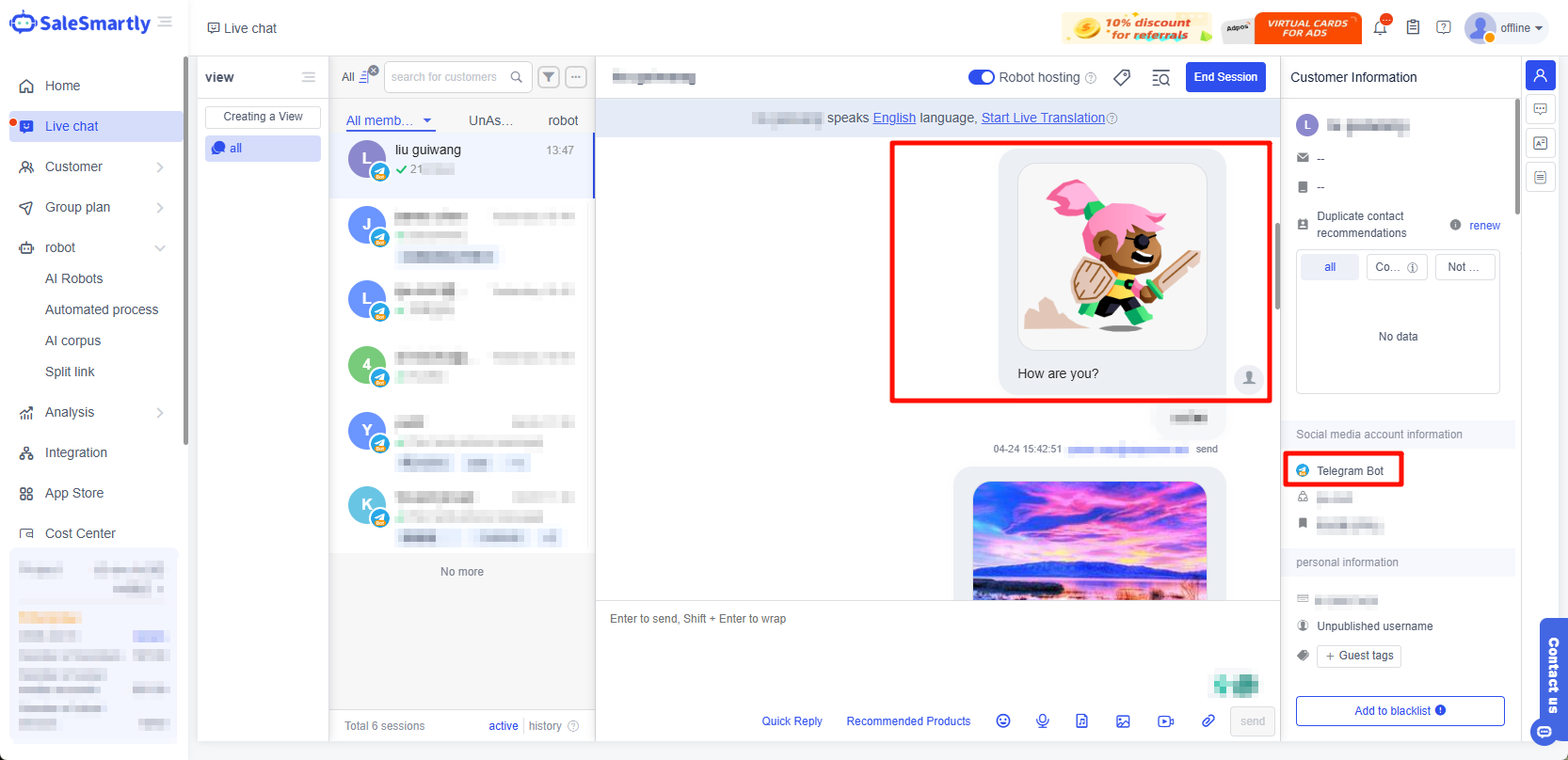
Task: Click the view panel menu icon
Action: (x=308, y=77)
